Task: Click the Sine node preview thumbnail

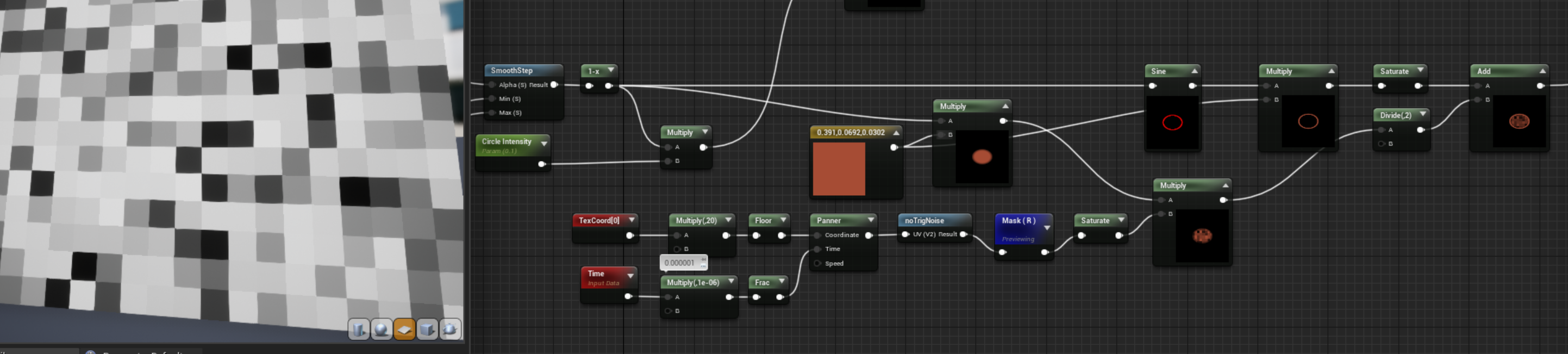Action: click(1172, 122)
